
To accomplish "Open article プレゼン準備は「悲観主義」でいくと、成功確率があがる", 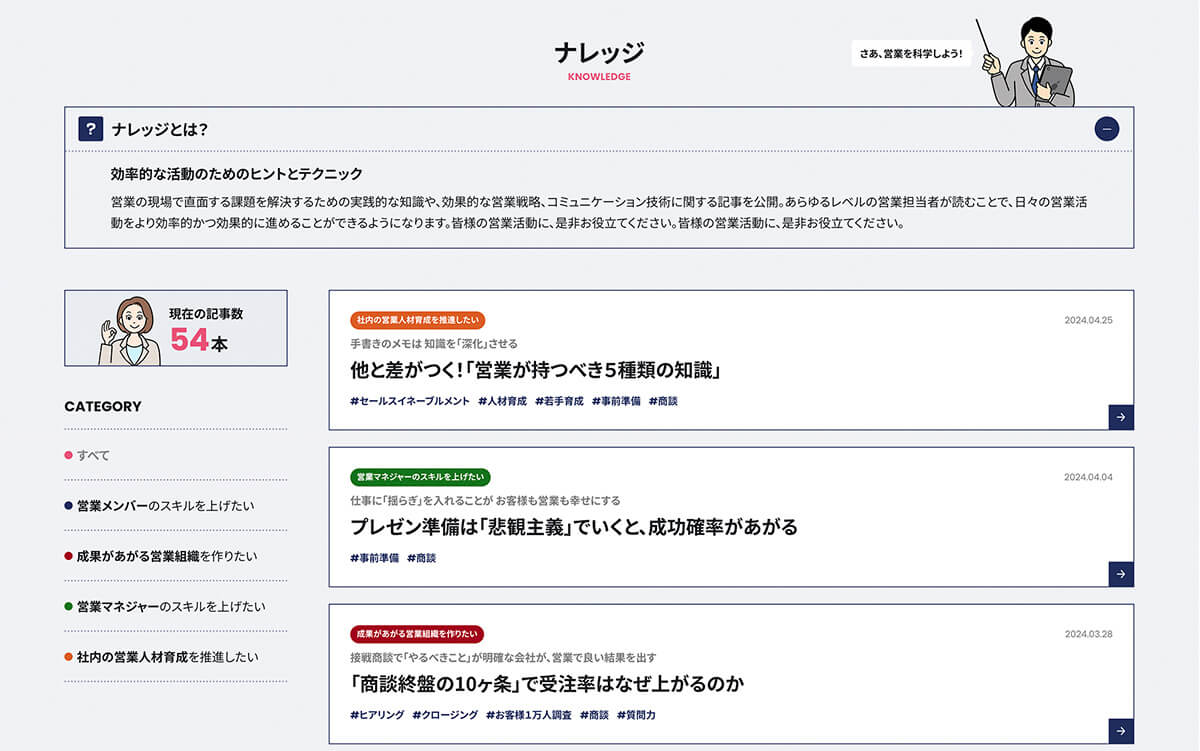I will coord(573,527).
